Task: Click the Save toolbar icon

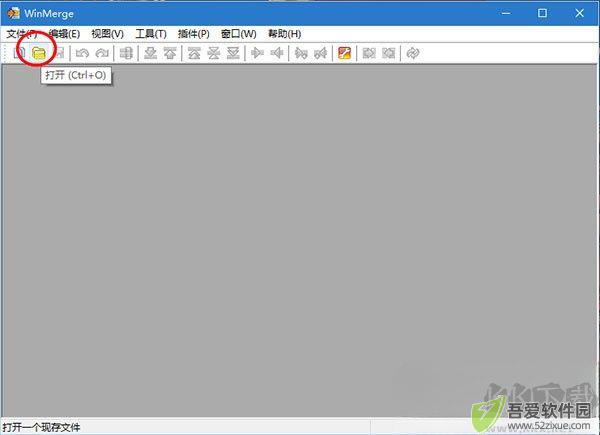Action: pyautogui.click(x=59, y=53)
